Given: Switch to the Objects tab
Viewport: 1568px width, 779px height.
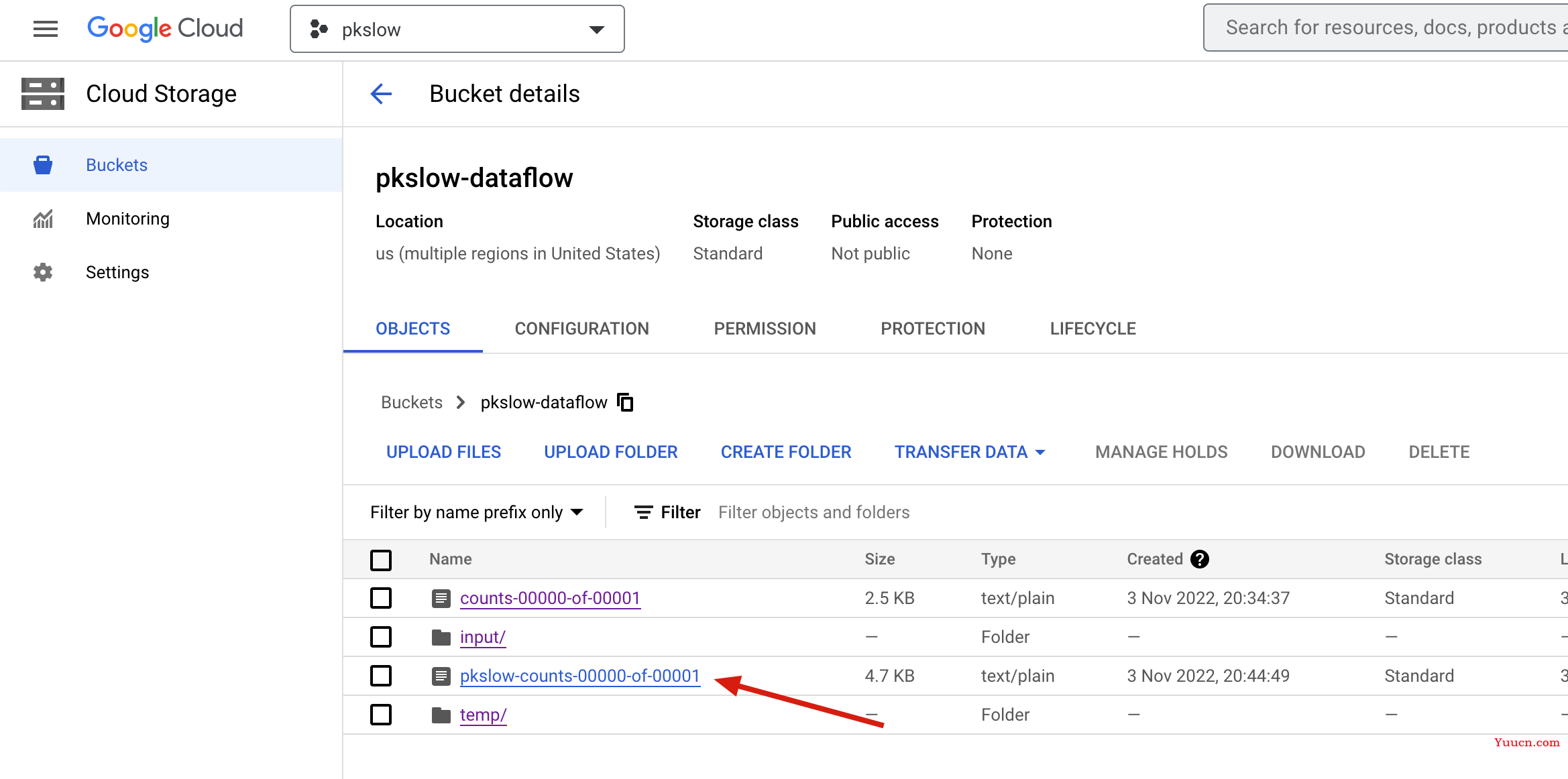Looking at the screenshot, I should coord(413,328).
